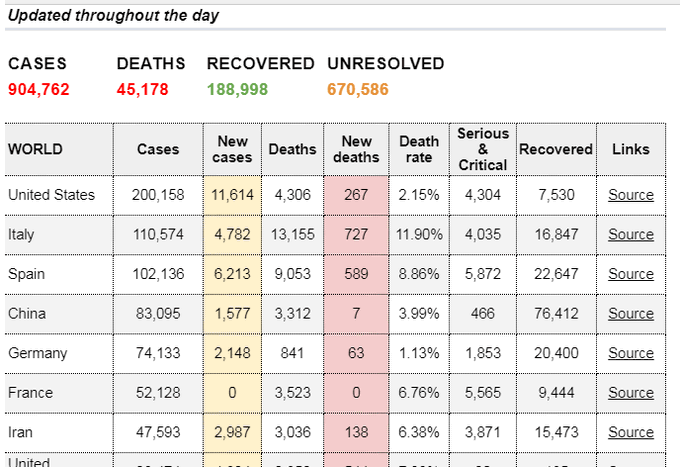Screen dimensions: 680x467
Task: Click Italy recovered value 16,847
Action: [556, 235]
